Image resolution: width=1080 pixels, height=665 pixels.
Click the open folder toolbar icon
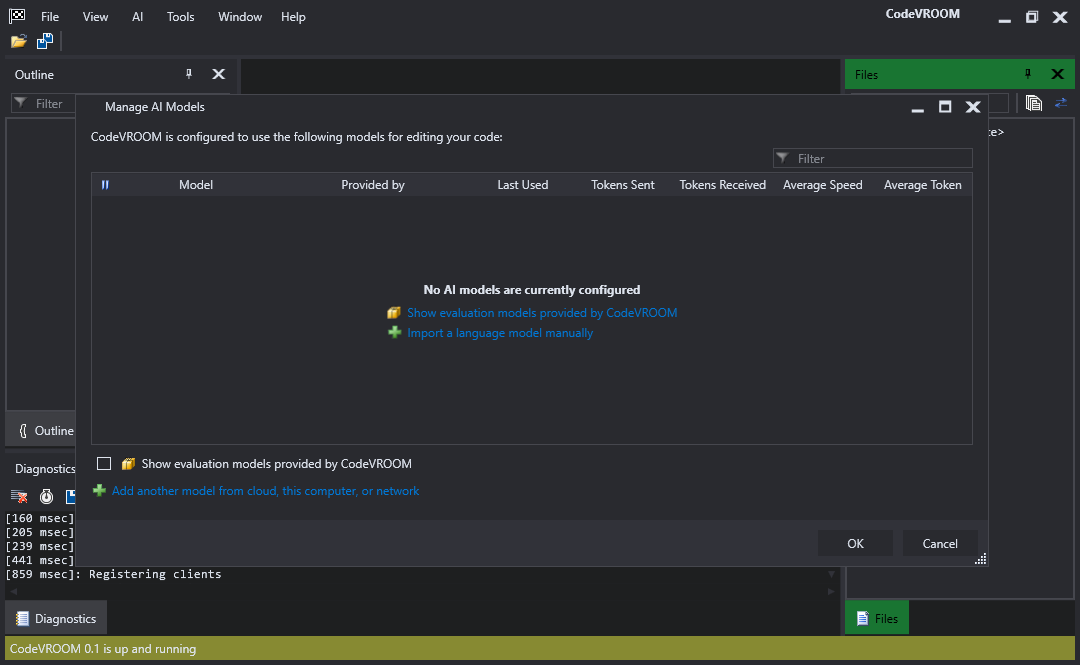[x=19, y=41]
